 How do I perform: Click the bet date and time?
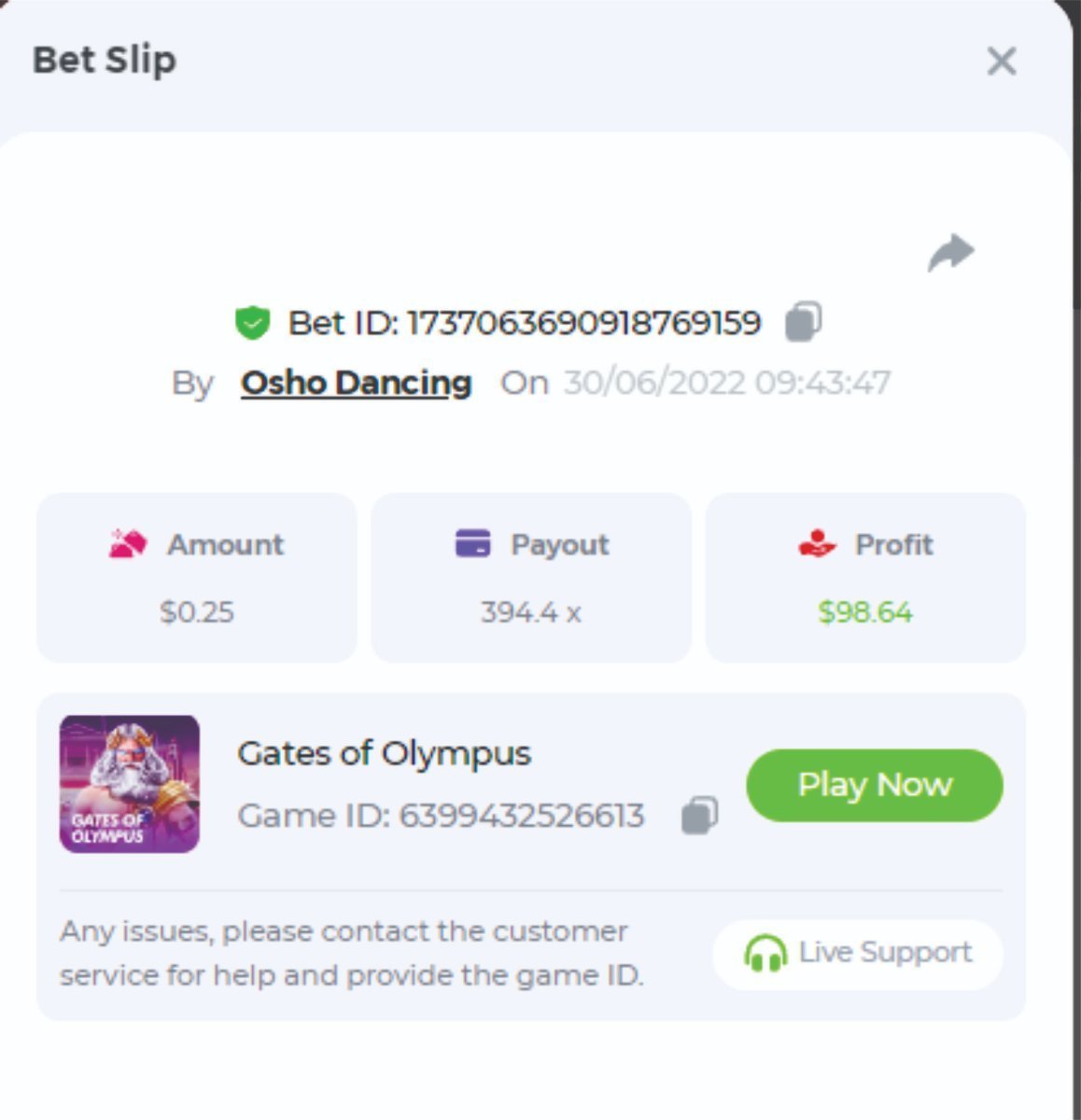[726, 383]
